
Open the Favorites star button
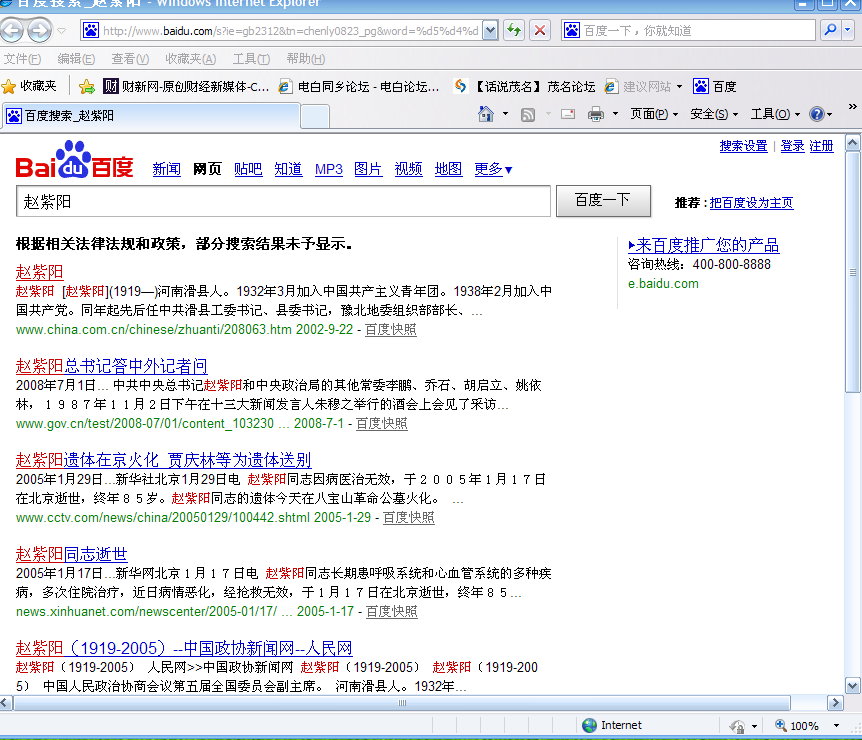coord(30,86)
